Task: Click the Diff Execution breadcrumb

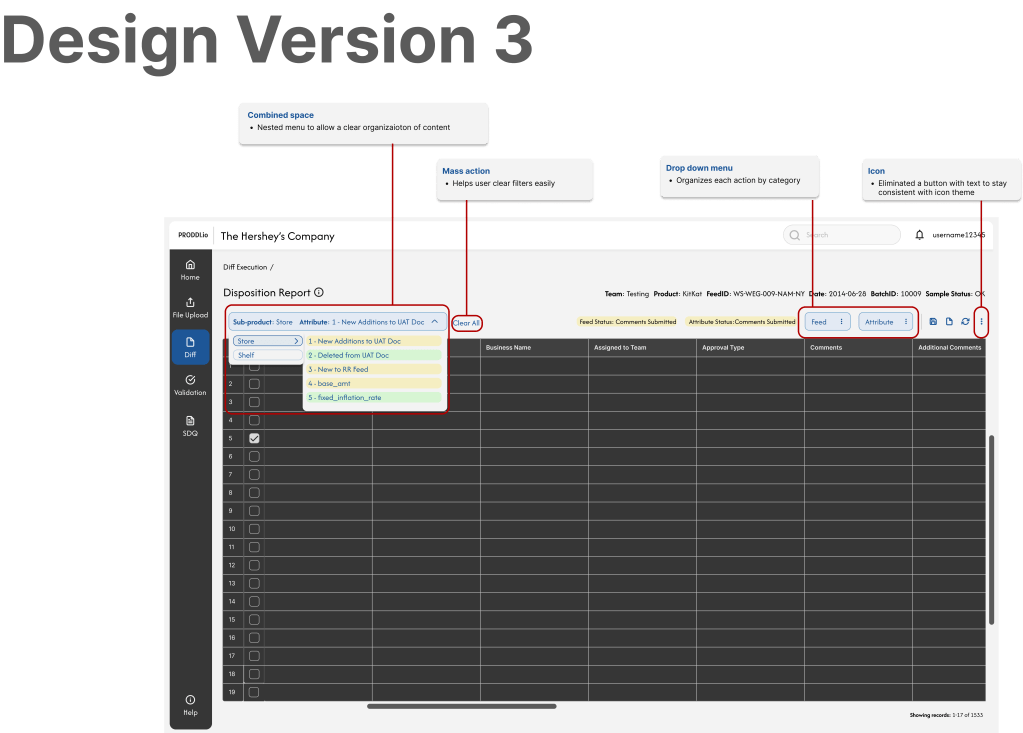Action: [245, 267]
